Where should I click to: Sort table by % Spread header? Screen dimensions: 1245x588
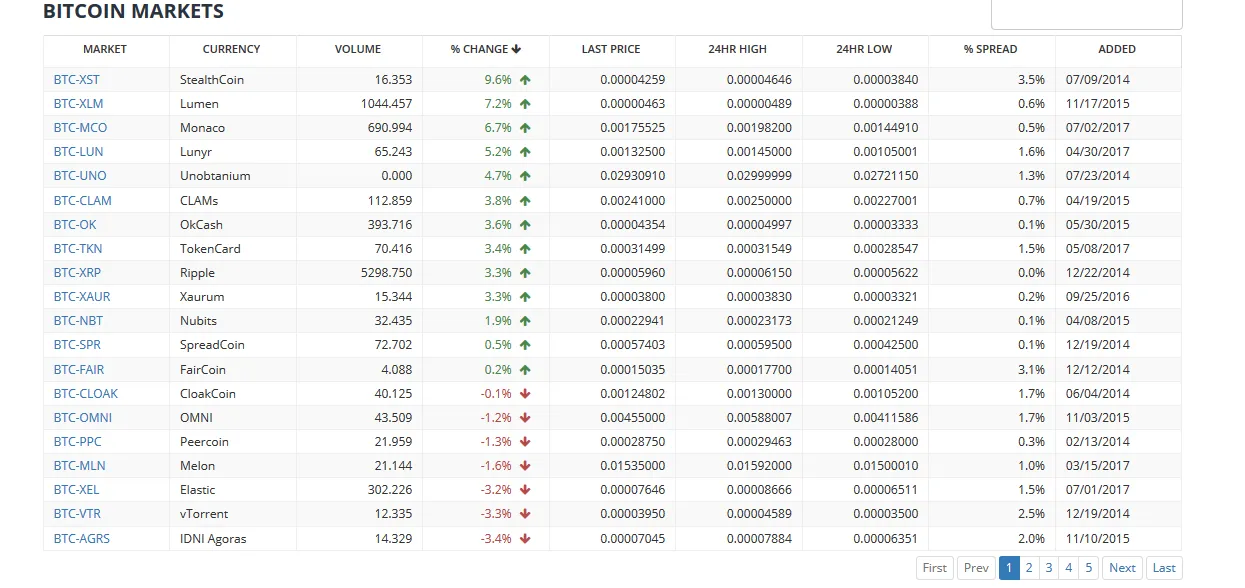click(991, 49)
